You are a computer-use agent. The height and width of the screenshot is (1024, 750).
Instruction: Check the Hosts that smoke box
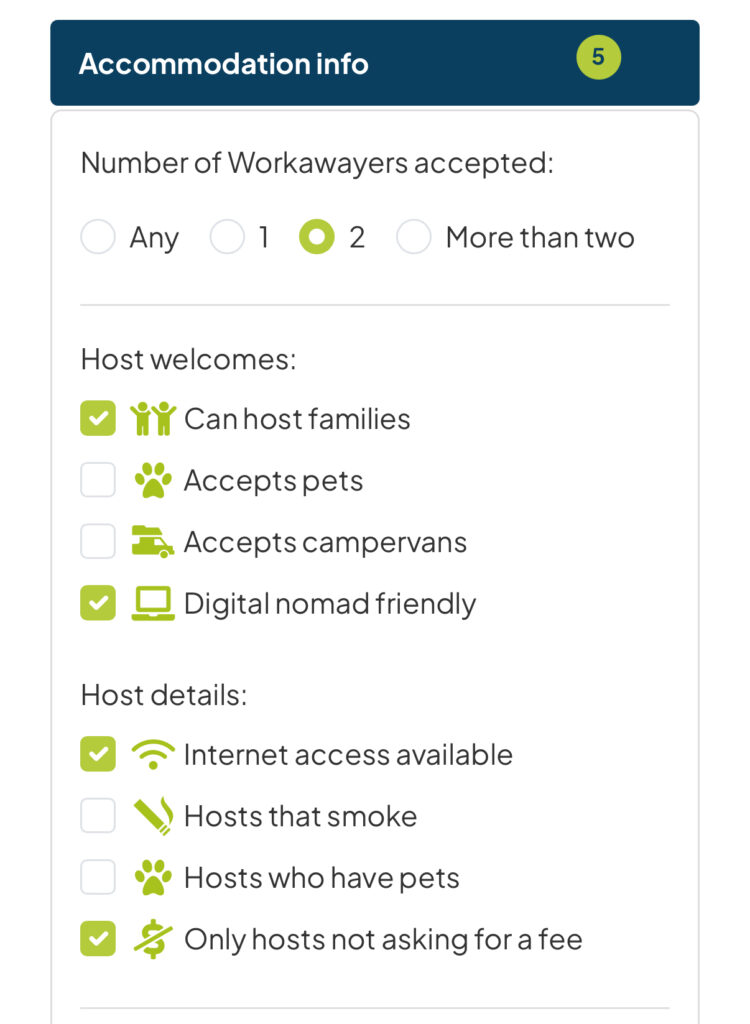click(98, 816)
